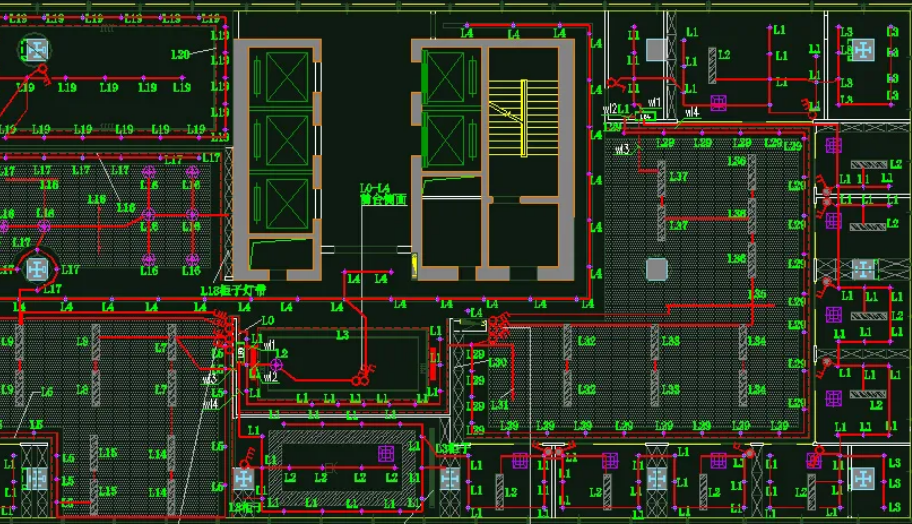This screenshot has width=912, height=524.
Task: Select the top elevator car in left shaft
Action: click(286, 76)
